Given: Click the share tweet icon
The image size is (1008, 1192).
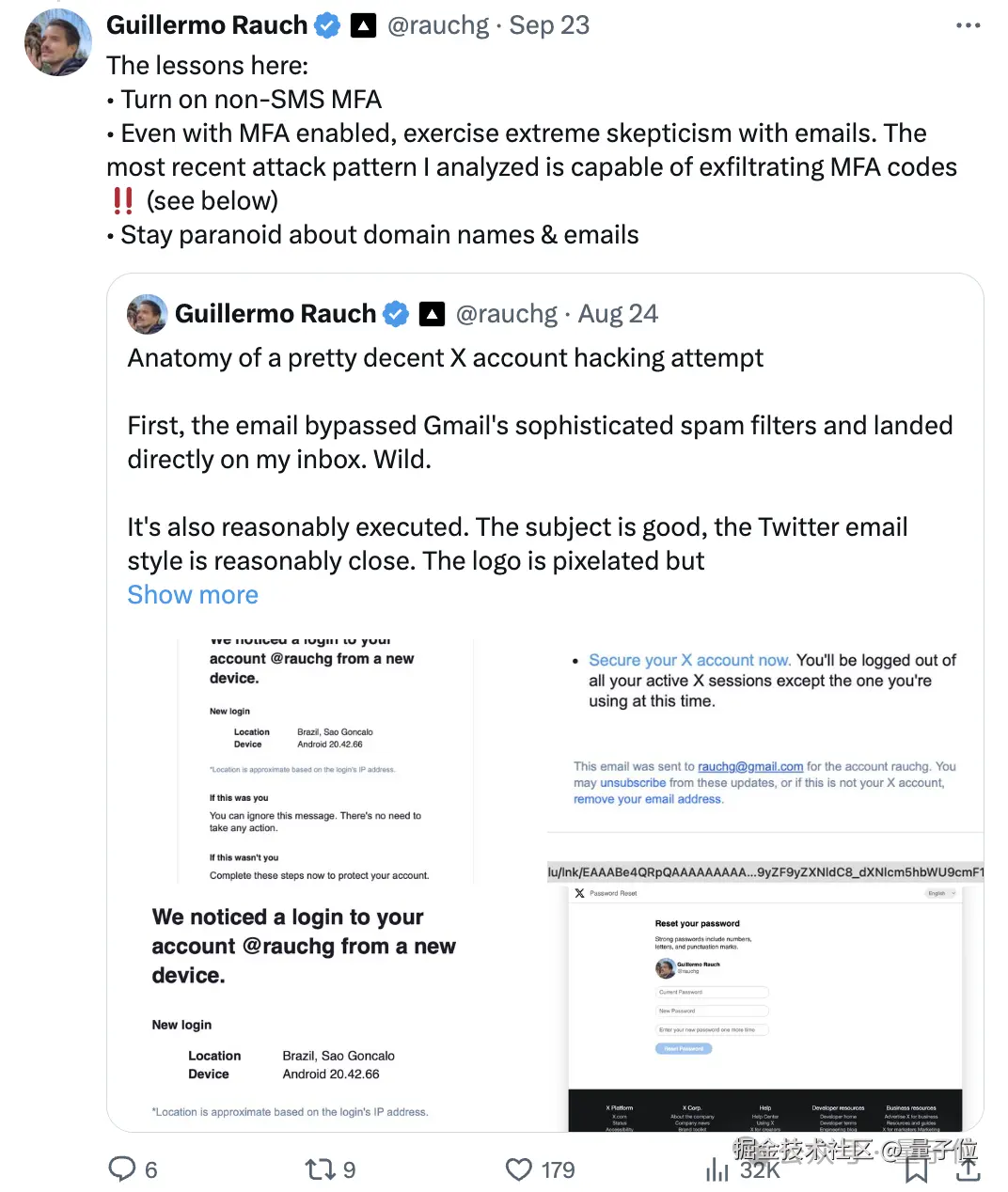Looking at the screenshot, I should 968,1169.
